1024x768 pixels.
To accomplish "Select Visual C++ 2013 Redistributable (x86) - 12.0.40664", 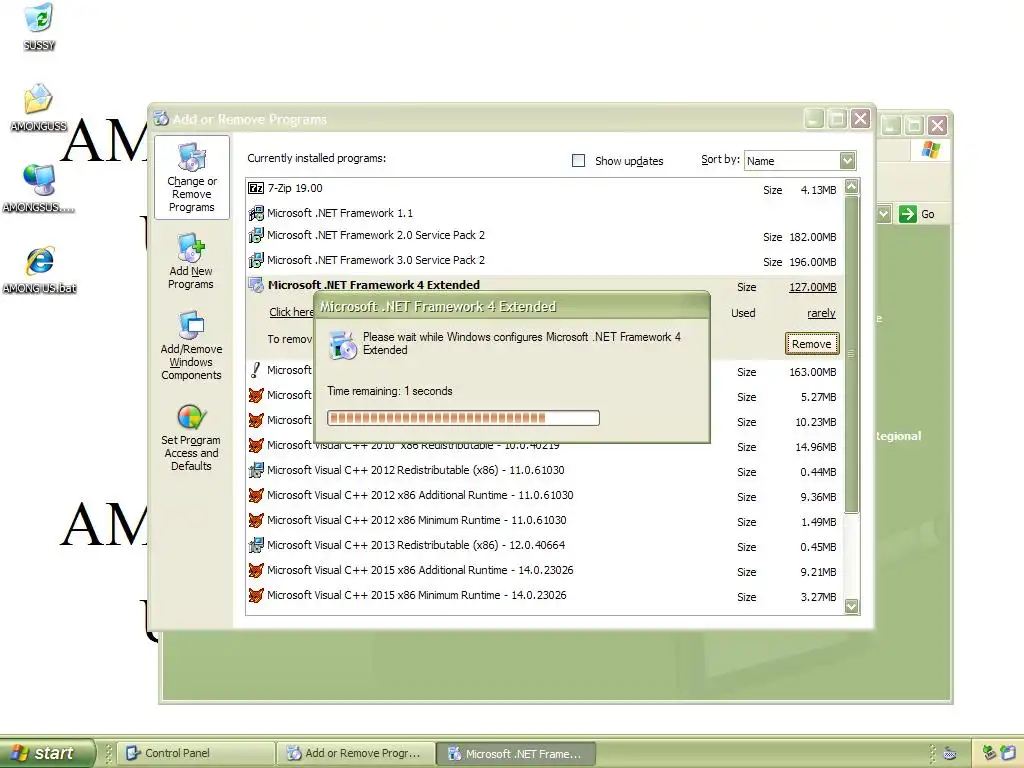I will [x=545, y=545].
